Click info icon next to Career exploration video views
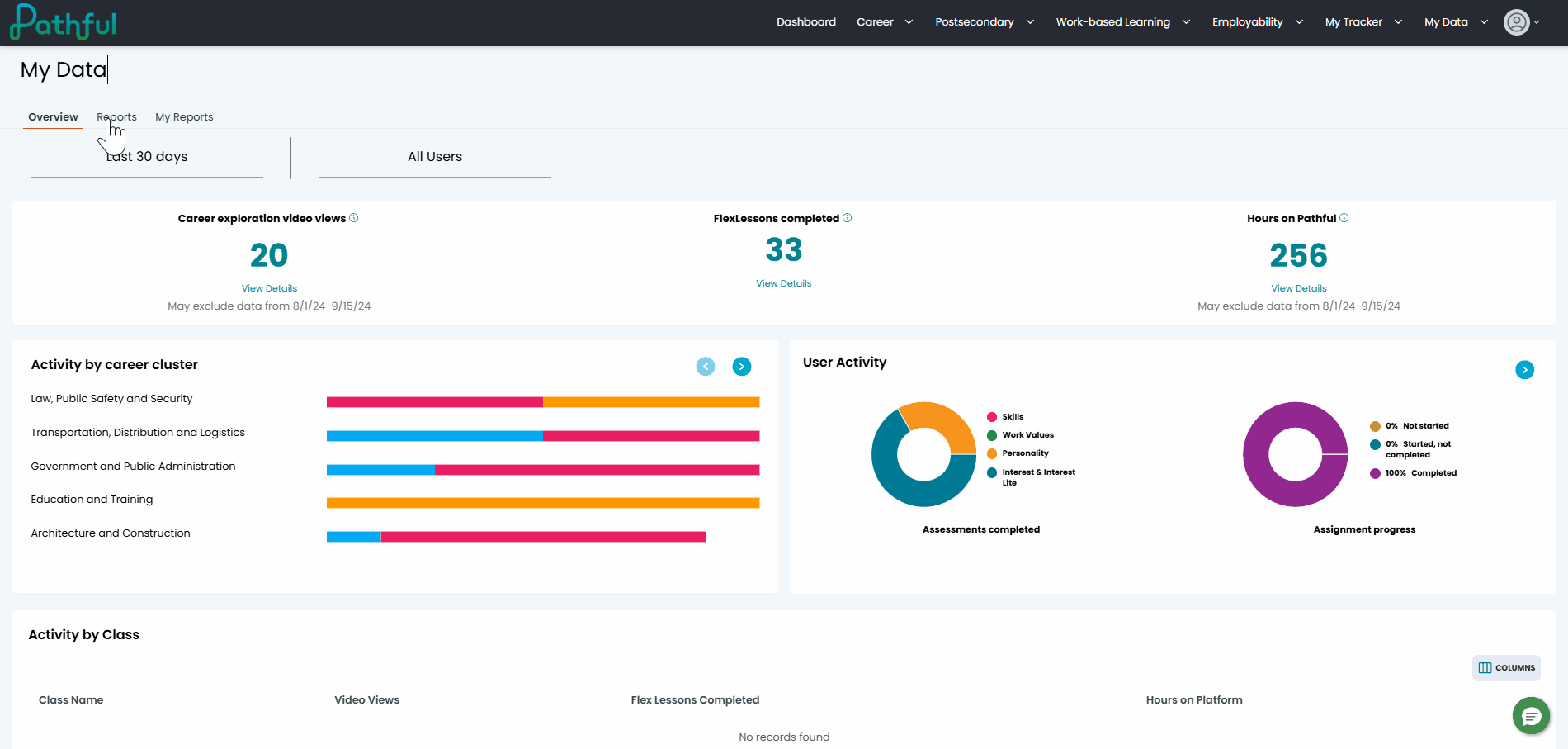 [354, 218]
